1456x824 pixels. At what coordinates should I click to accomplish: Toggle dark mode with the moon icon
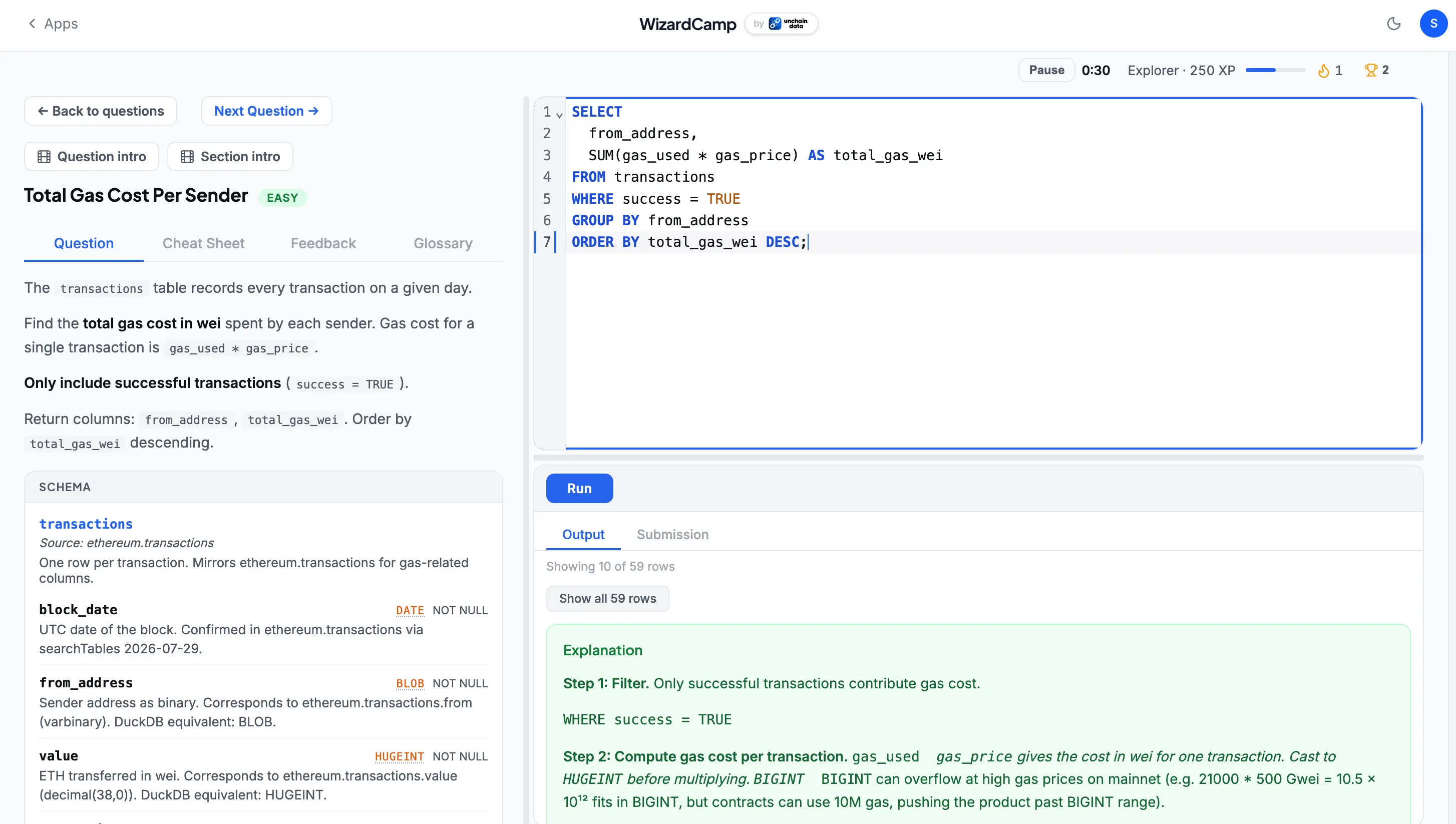[1394, 24]
